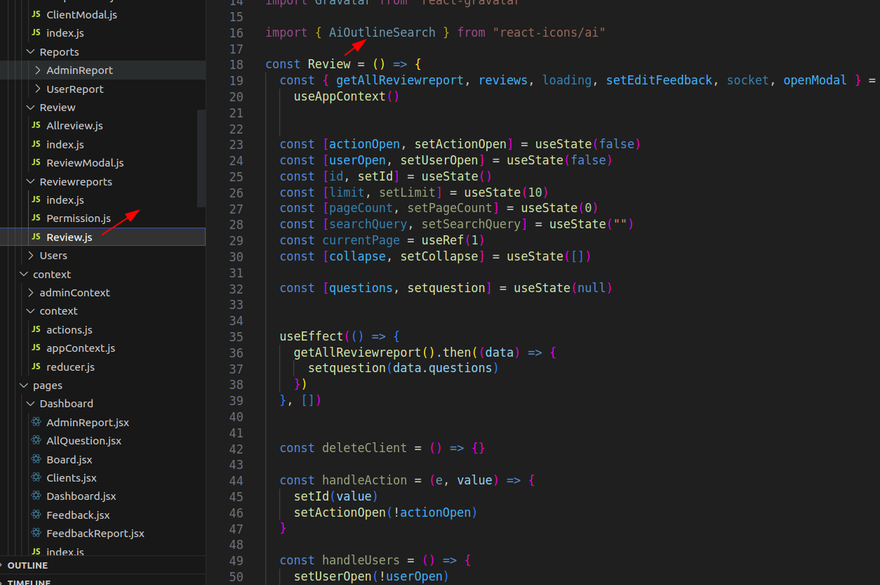880x585 pixels.
Task: Collapse the Reports folder chevron
Action: coord(30,52)
